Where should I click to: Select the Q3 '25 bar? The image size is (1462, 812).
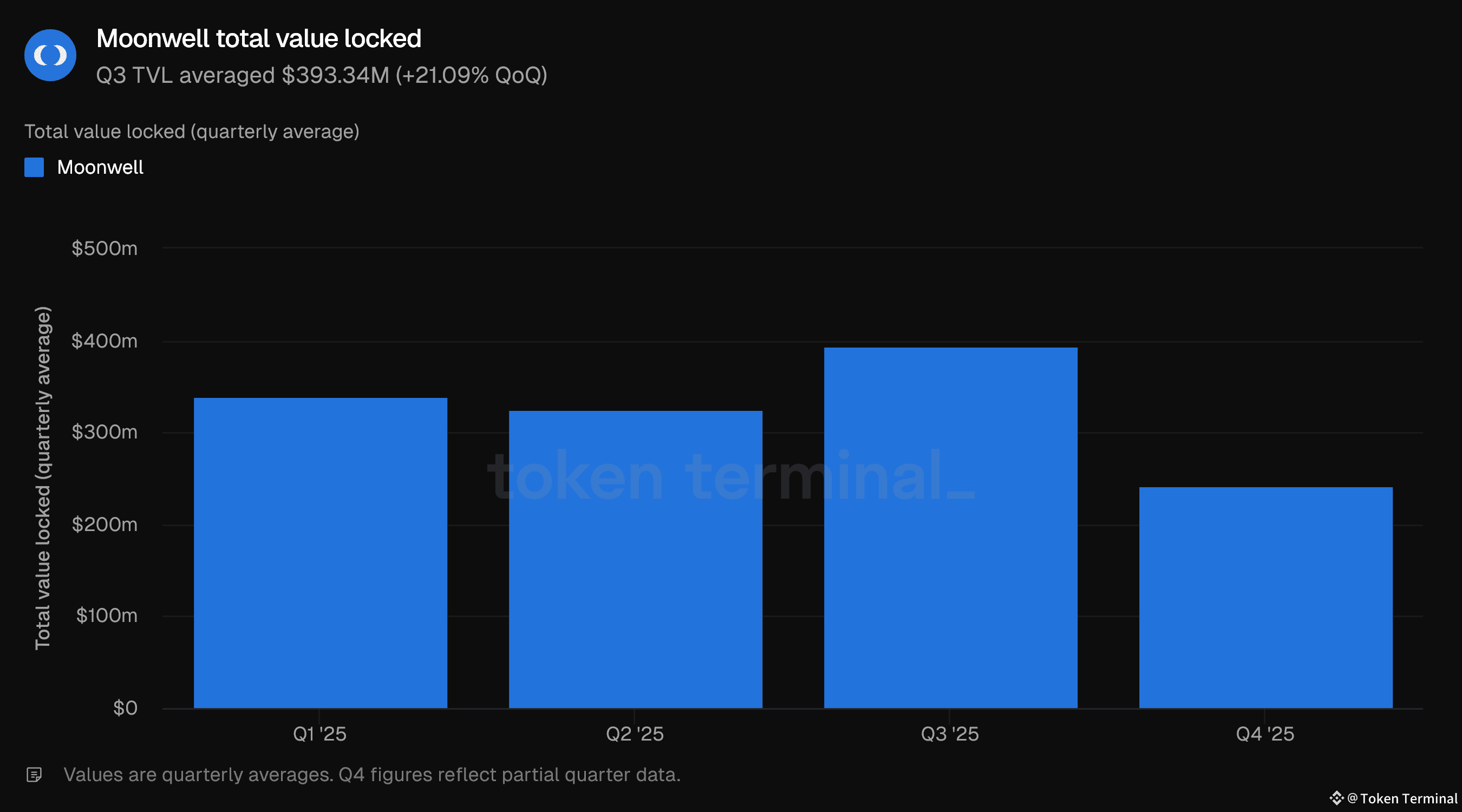(951, 528)
